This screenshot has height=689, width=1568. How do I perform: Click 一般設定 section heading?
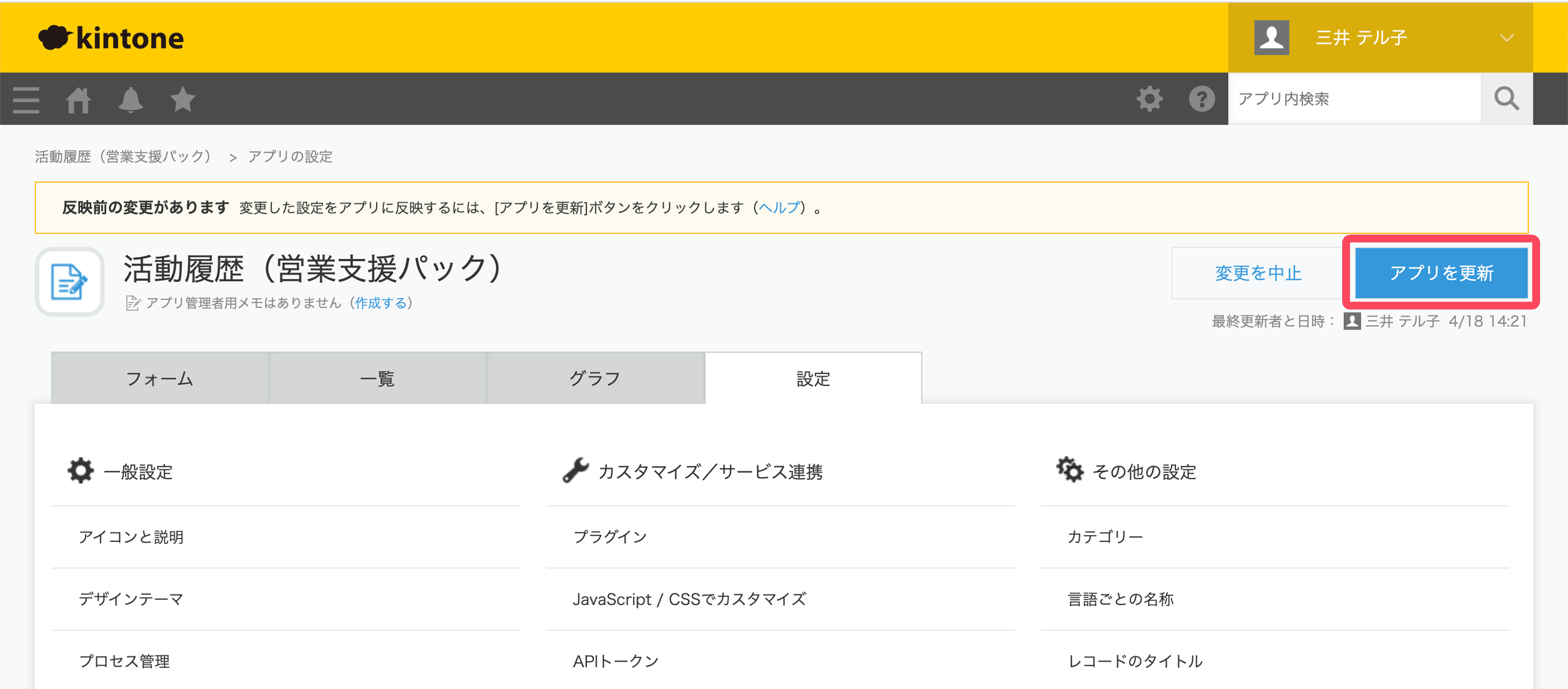point(139,471)
